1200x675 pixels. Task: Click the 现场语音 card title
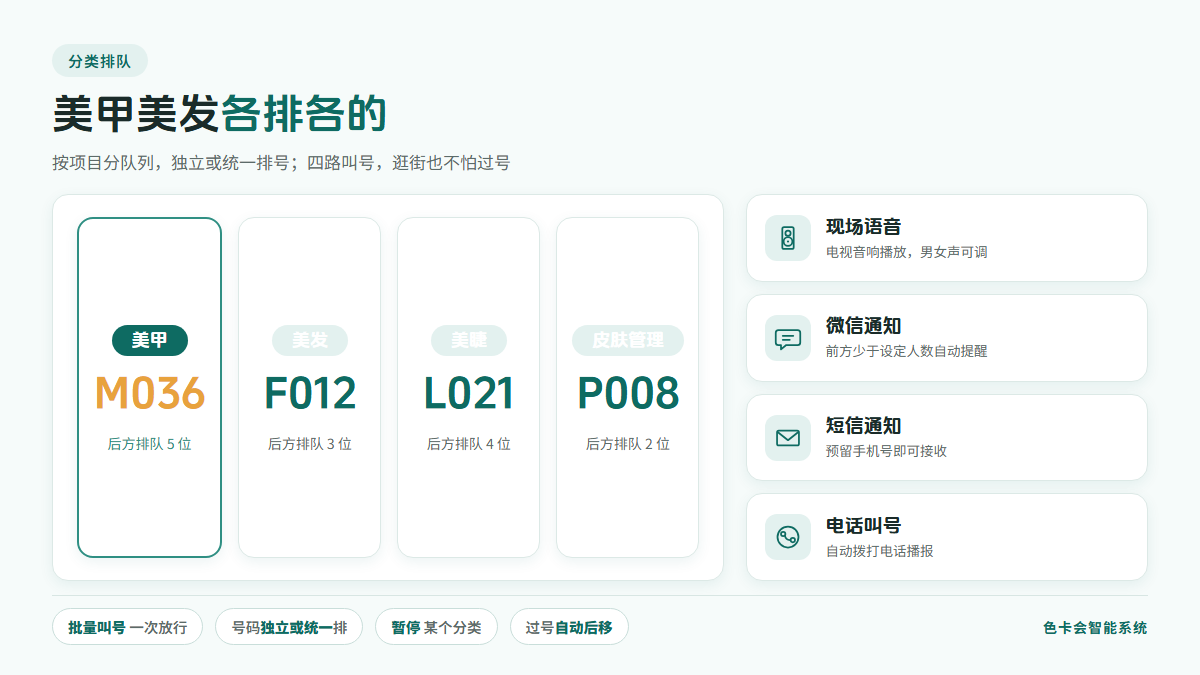(864, 227)
